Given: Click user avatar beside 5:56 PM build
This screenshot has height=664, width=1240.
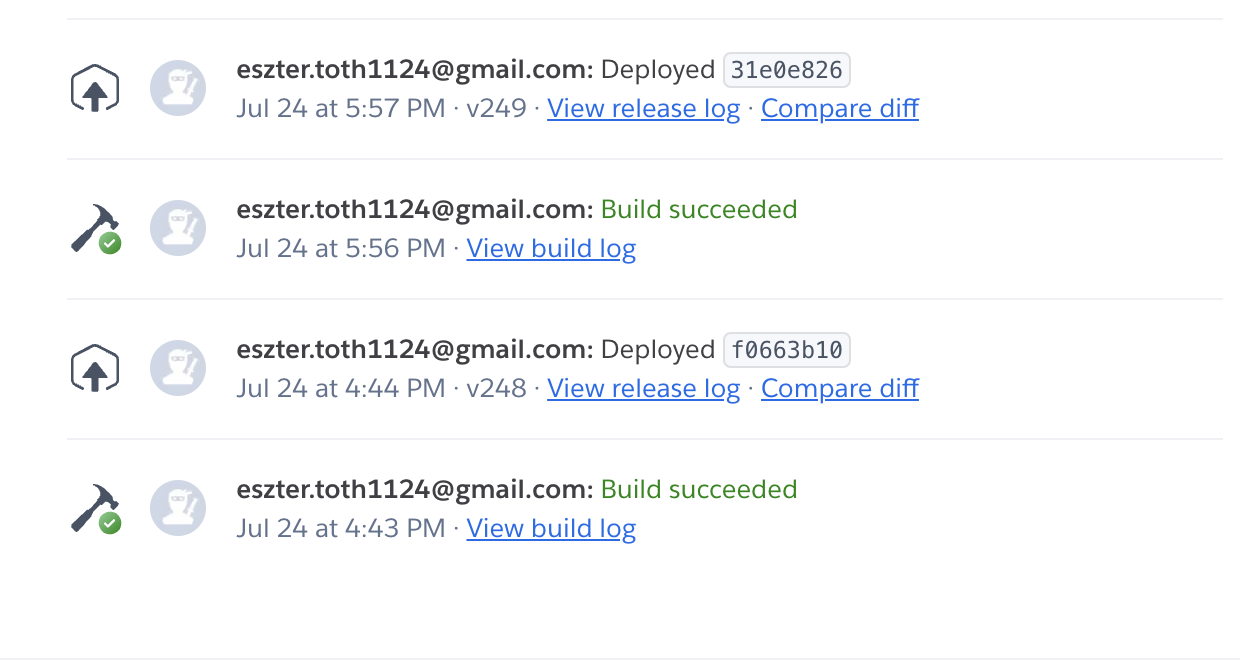Looking at the screenshot, I should (x=178, y=228).
